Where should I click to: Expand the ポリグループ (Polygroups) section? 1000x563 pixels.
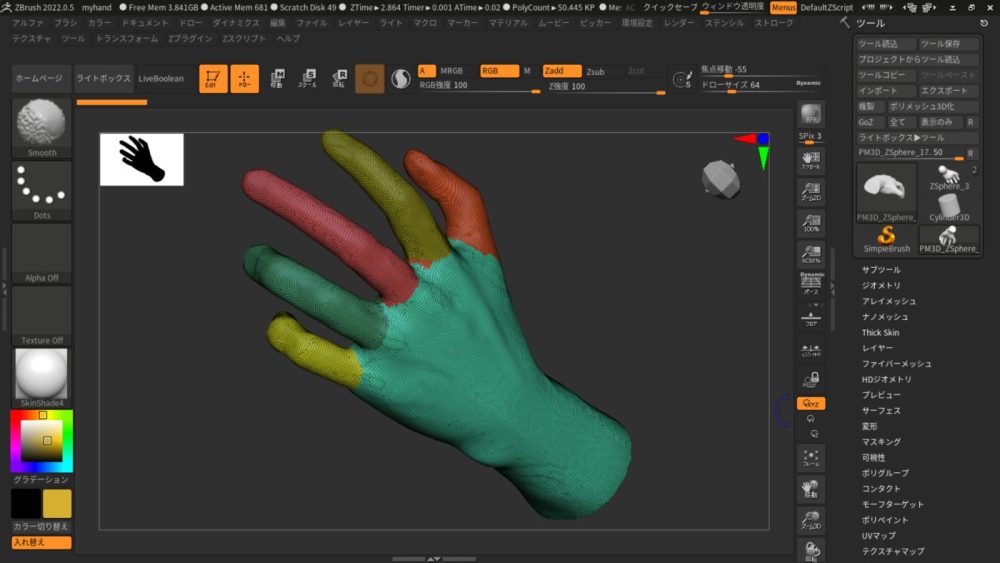885,473
